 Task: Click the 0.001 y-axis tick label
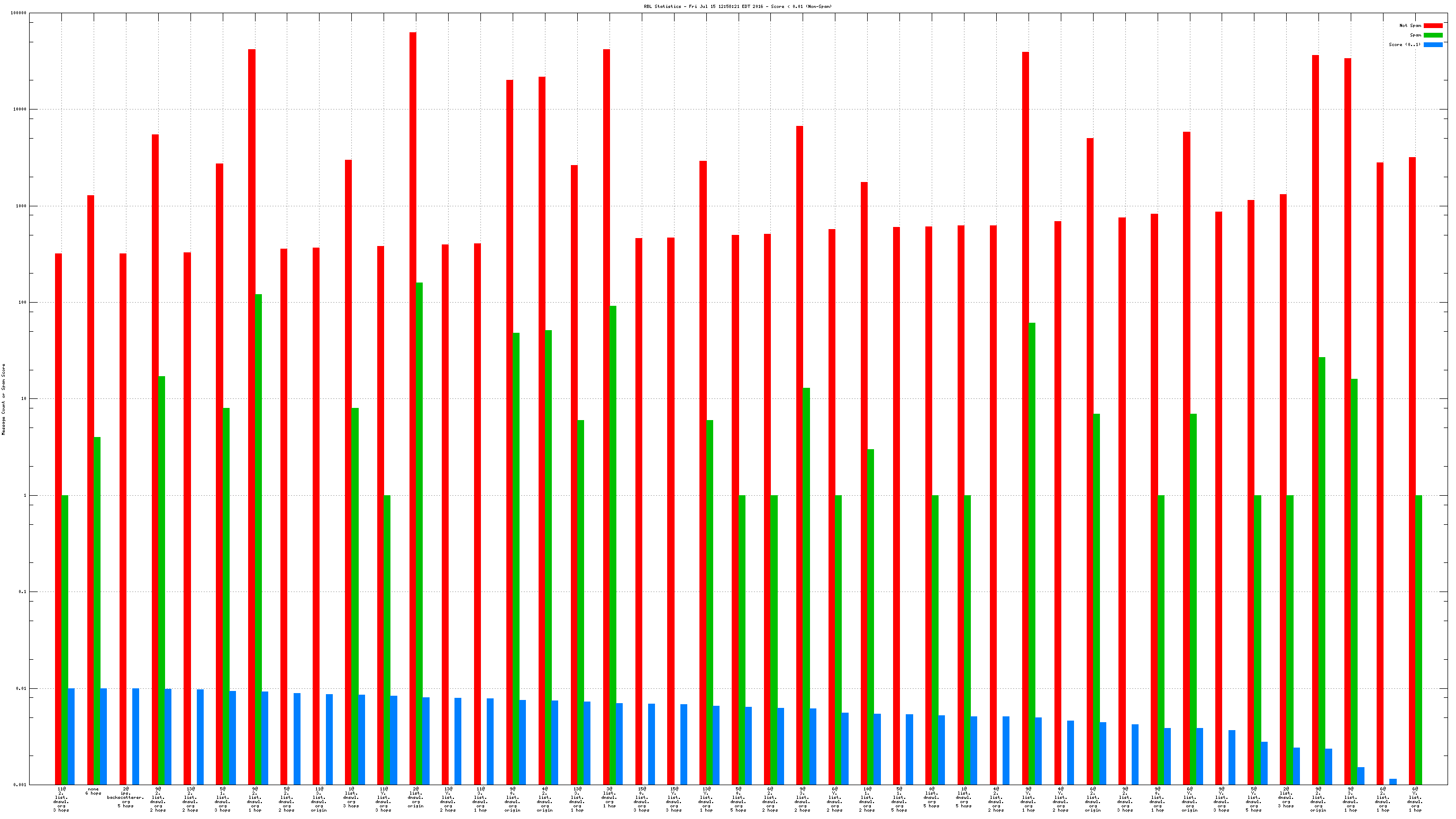[x=20, y=785]
